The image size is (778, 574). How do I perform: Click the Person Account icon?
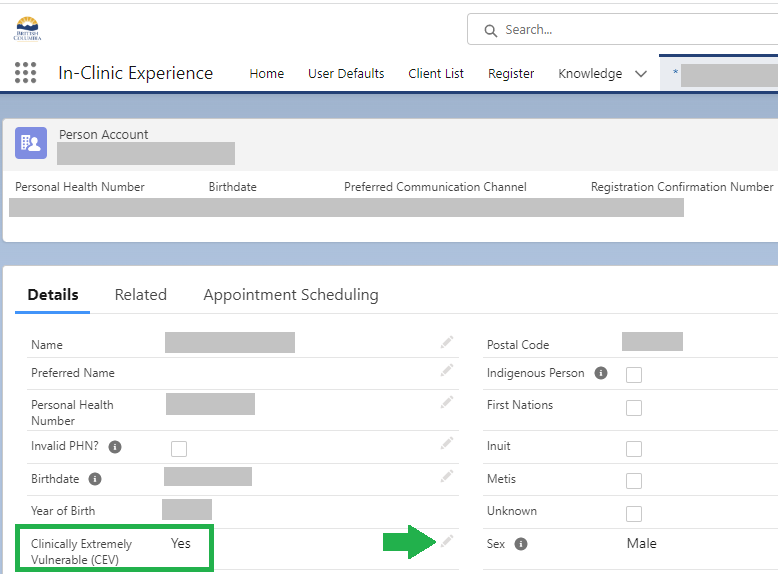pyautogui.click(x=31, y=143)
